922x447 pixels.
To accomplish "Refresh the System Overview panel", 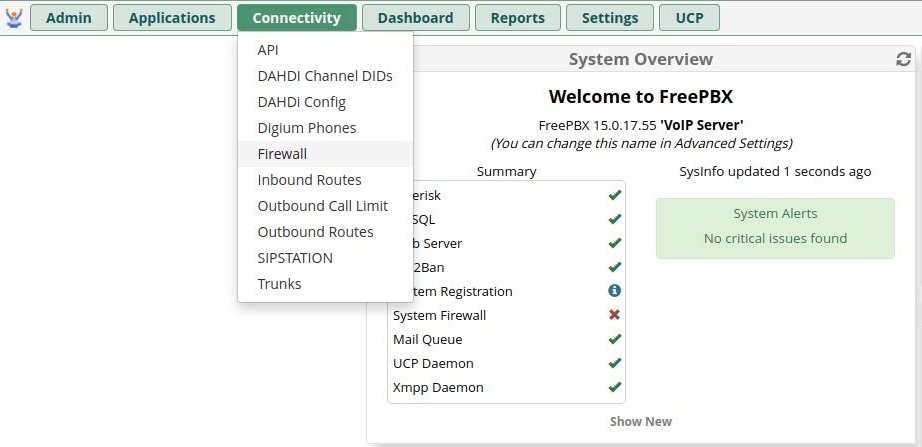I will [903, 60].
